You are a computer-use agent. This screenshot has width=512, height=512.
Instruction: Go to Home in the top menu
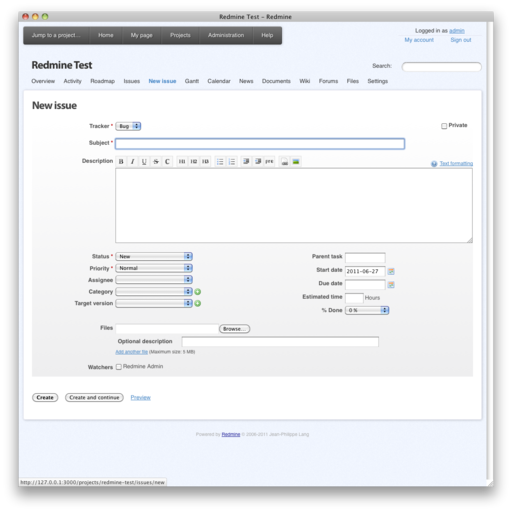(106, 35)
